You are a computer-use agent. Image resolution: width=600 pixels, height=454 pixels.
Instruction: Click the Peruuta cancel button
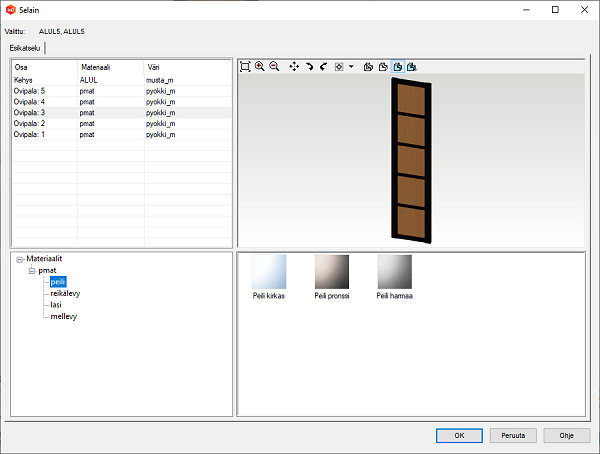click(512, 435)
